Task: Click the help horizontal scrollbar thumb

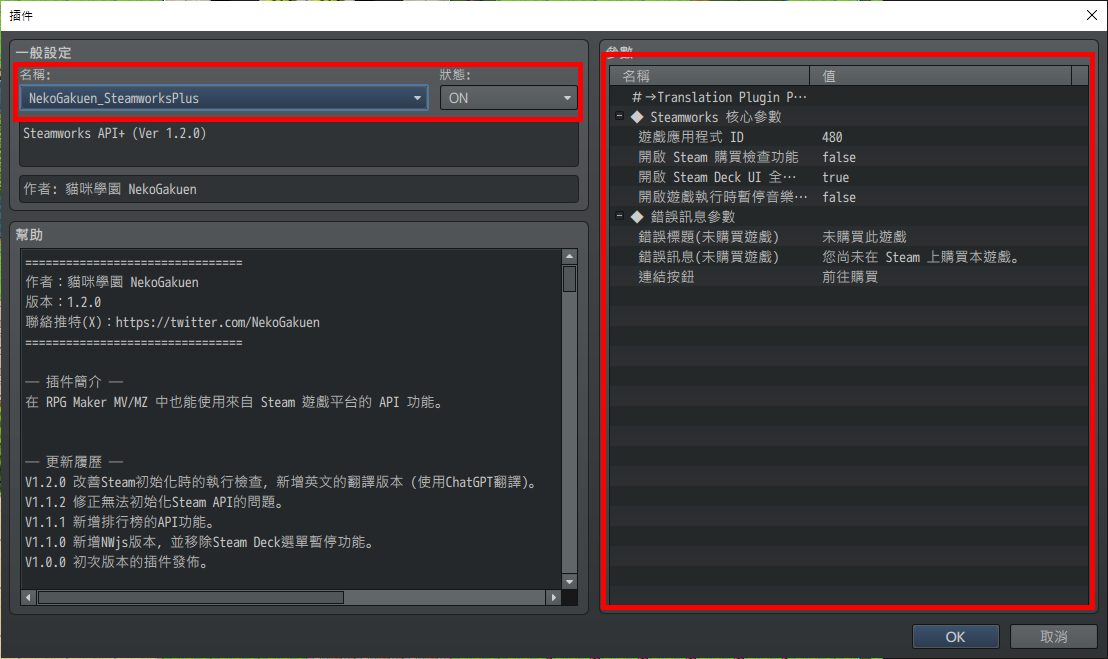Action: pos(191,598)
